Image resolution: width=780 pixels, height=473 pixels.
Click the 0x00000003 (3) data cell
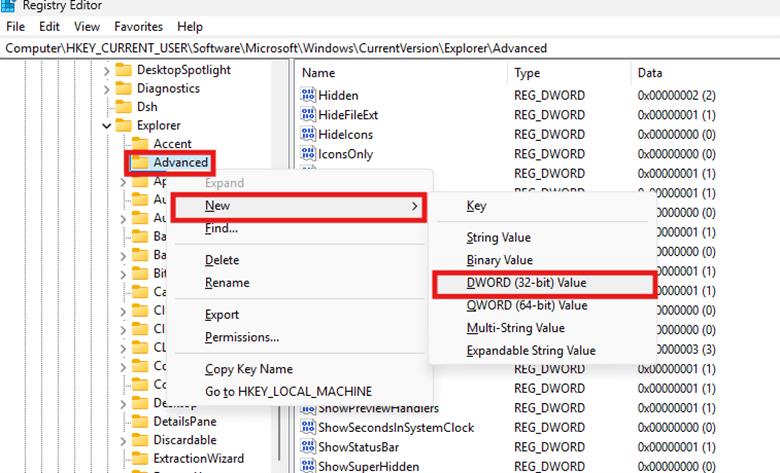point(685,349)
